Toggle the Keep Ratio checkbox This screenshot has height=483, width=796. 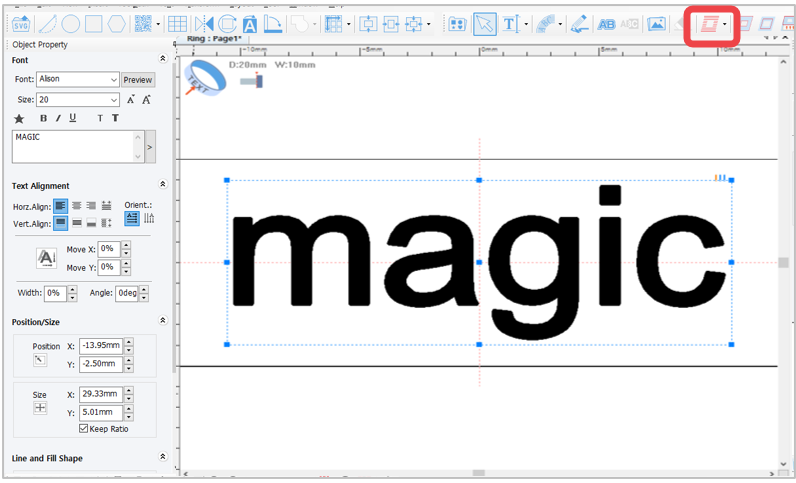(84, 429)
